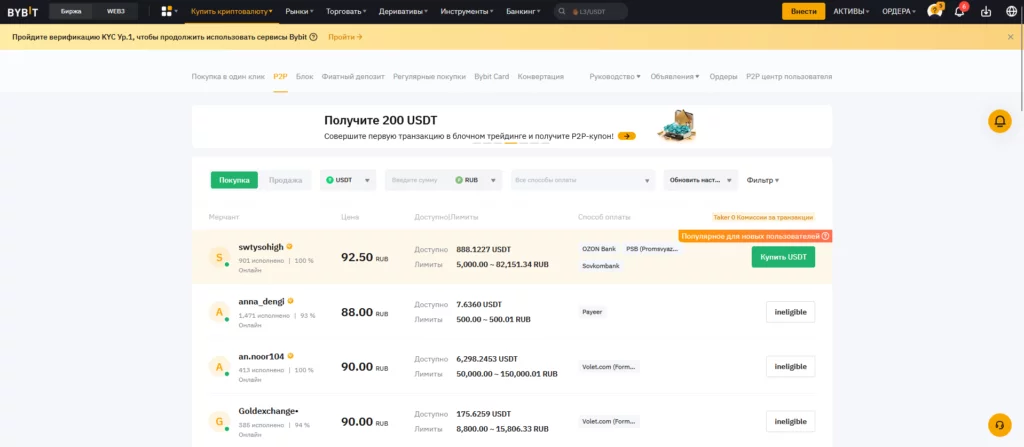Click swtysohigh merchant avatar

219,257
